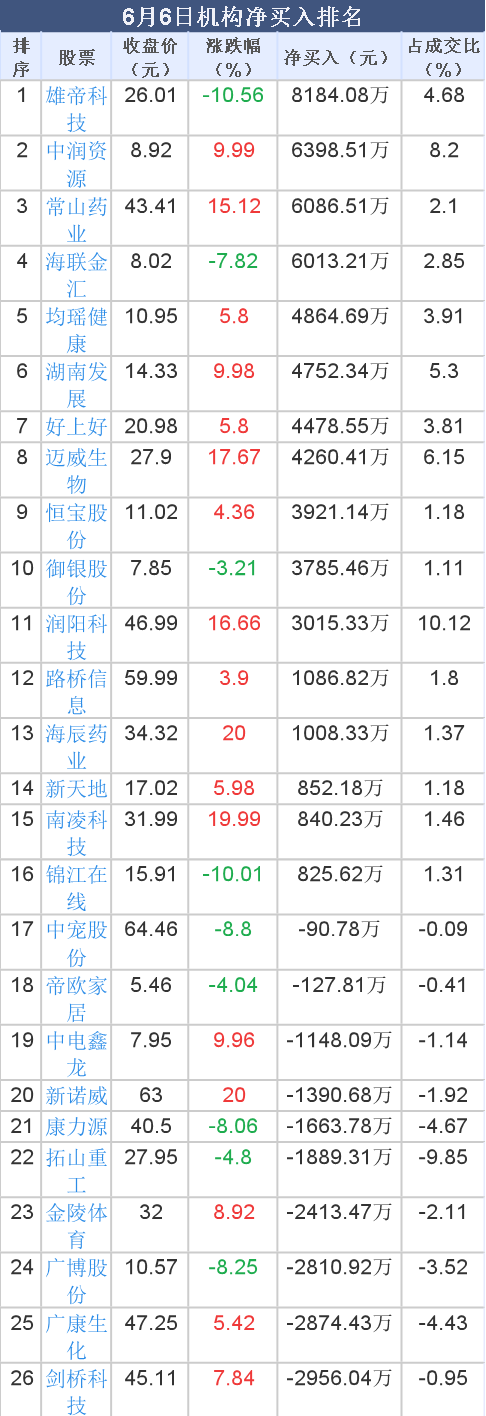Open the 好上好 stock link

pyautogui.click(x=77, y=427)
